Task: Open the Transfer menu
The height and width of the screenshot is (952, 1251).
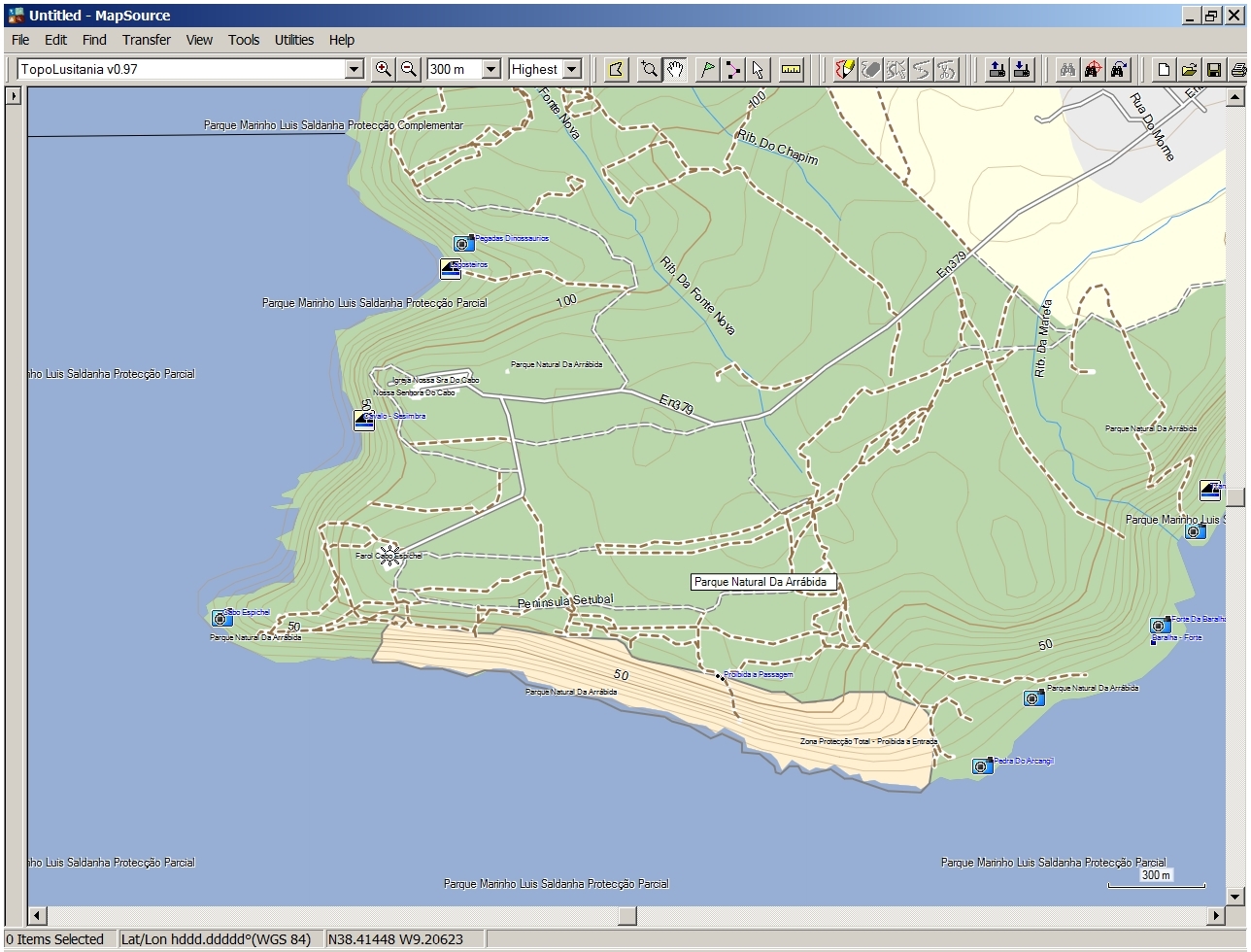Action: tap(147, 40)
